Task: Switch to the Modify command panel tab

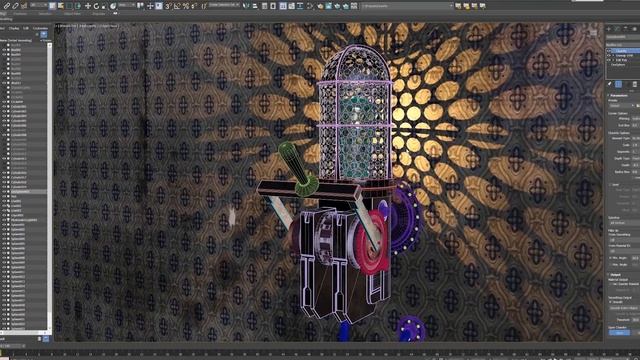Action: point(617,29)
